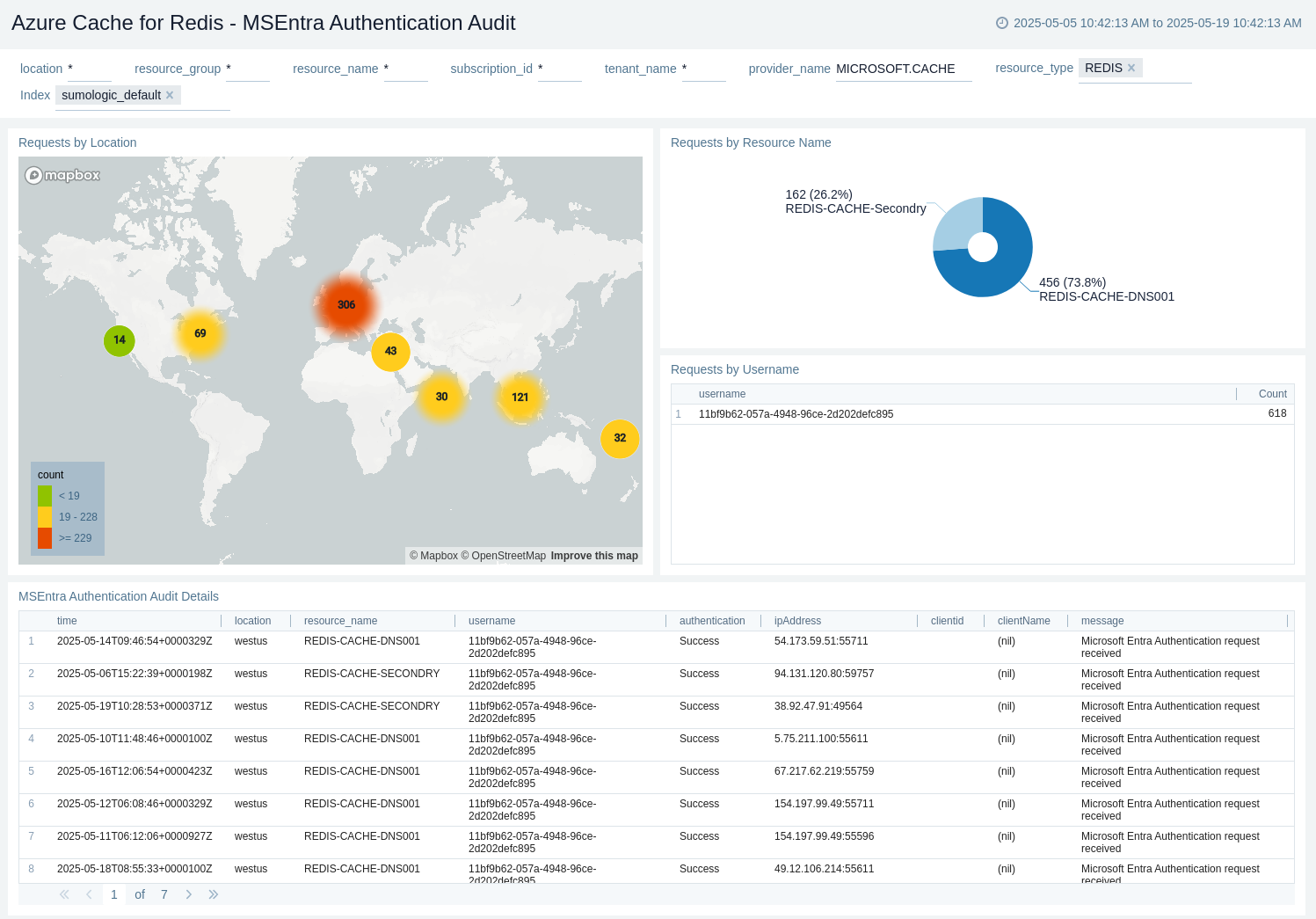Click the clock icon beside time range
The height and width of the screenshot is (919, 1316).
coord(1001,23)
